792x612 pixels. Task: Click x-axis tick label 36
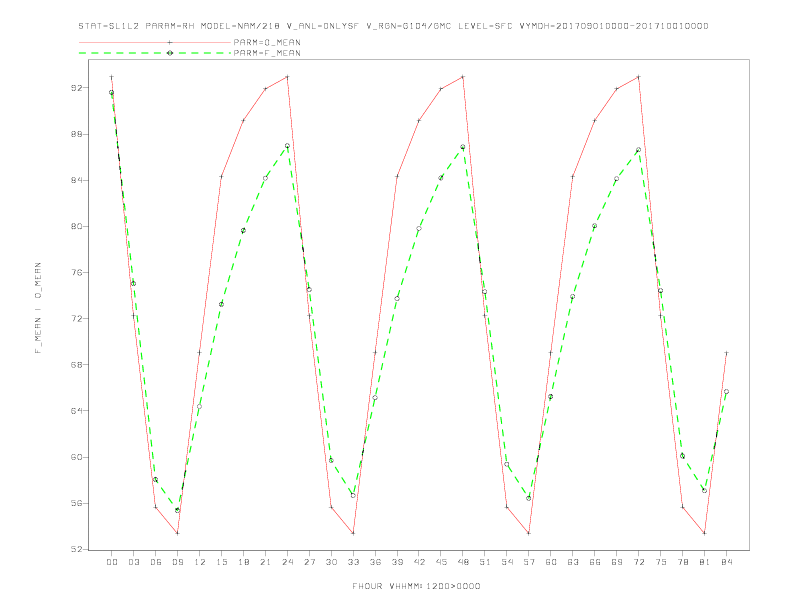coord(375,562)
